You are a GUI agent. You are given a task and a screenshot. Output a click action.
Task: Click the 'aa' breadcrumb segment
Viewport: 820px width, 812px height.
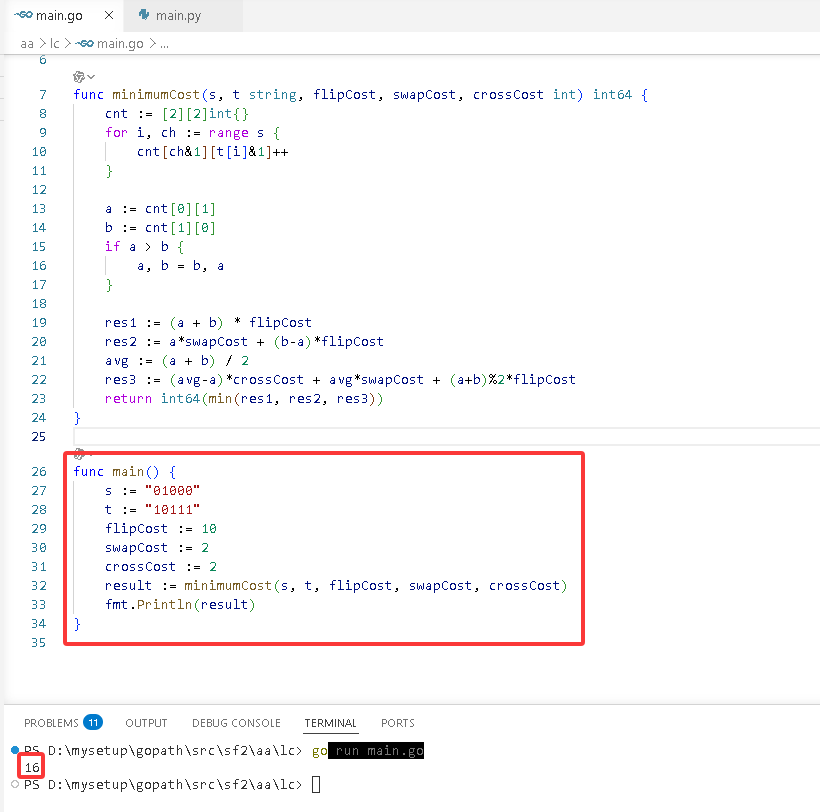pyautogui.click(x=27, y=43)
